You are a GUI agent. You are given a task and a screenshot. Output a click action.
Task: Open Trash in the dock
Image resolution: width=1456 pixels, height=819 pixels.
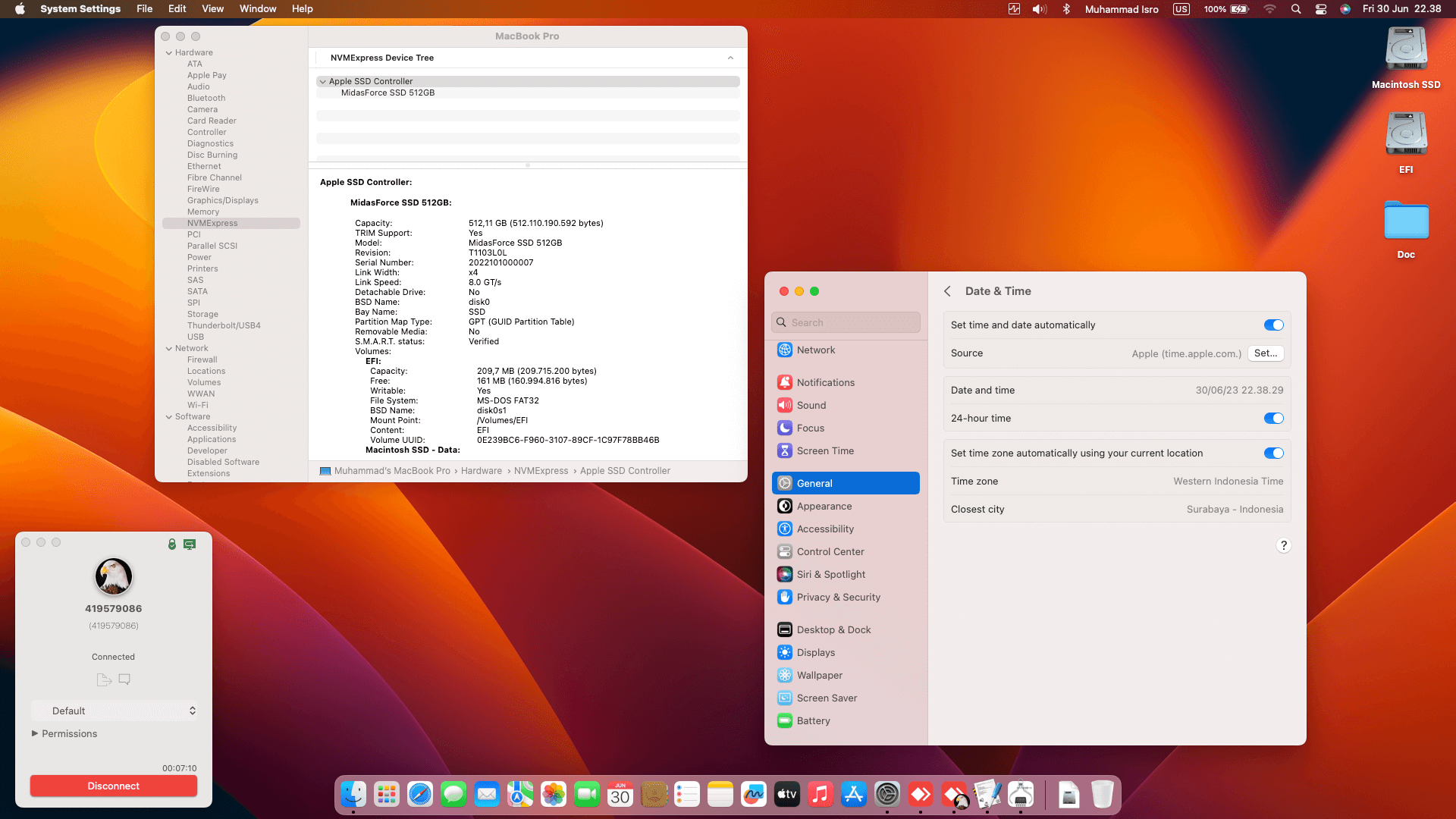(x=1103, y=794)
